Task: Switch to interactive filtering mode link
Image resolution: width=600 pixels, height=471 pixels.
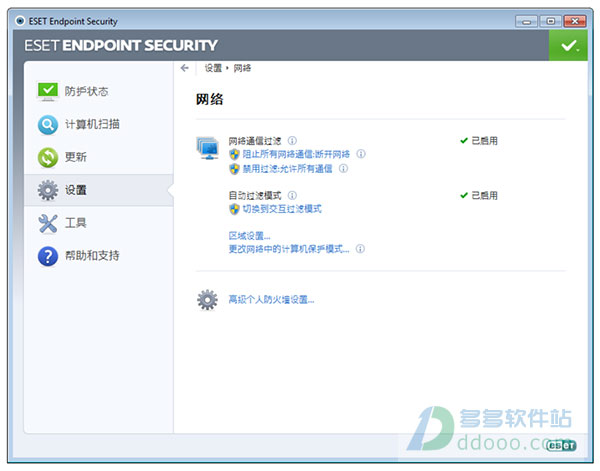Action: 282,209
